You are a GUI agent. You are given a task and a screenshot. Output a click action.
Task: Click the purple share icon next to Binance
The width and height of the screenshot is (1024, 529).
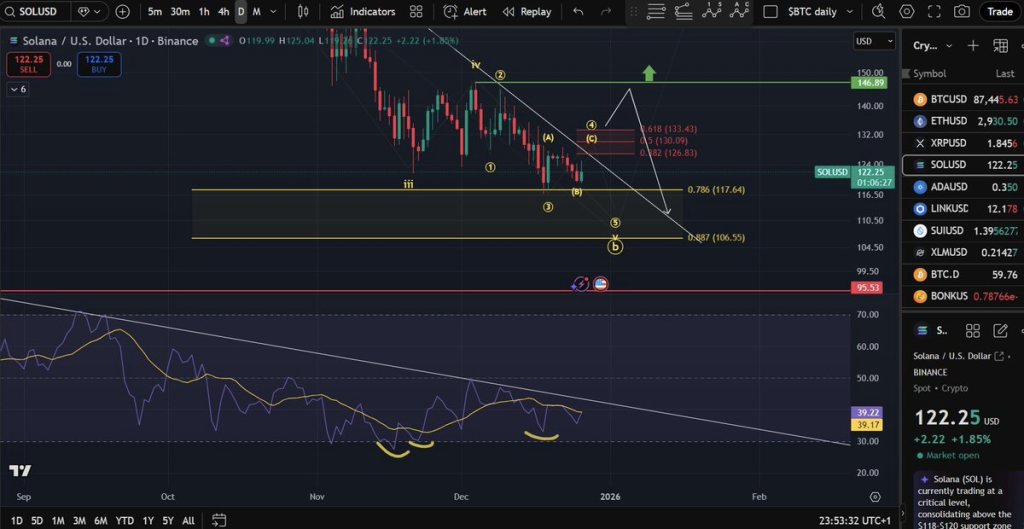coord(225,40)
